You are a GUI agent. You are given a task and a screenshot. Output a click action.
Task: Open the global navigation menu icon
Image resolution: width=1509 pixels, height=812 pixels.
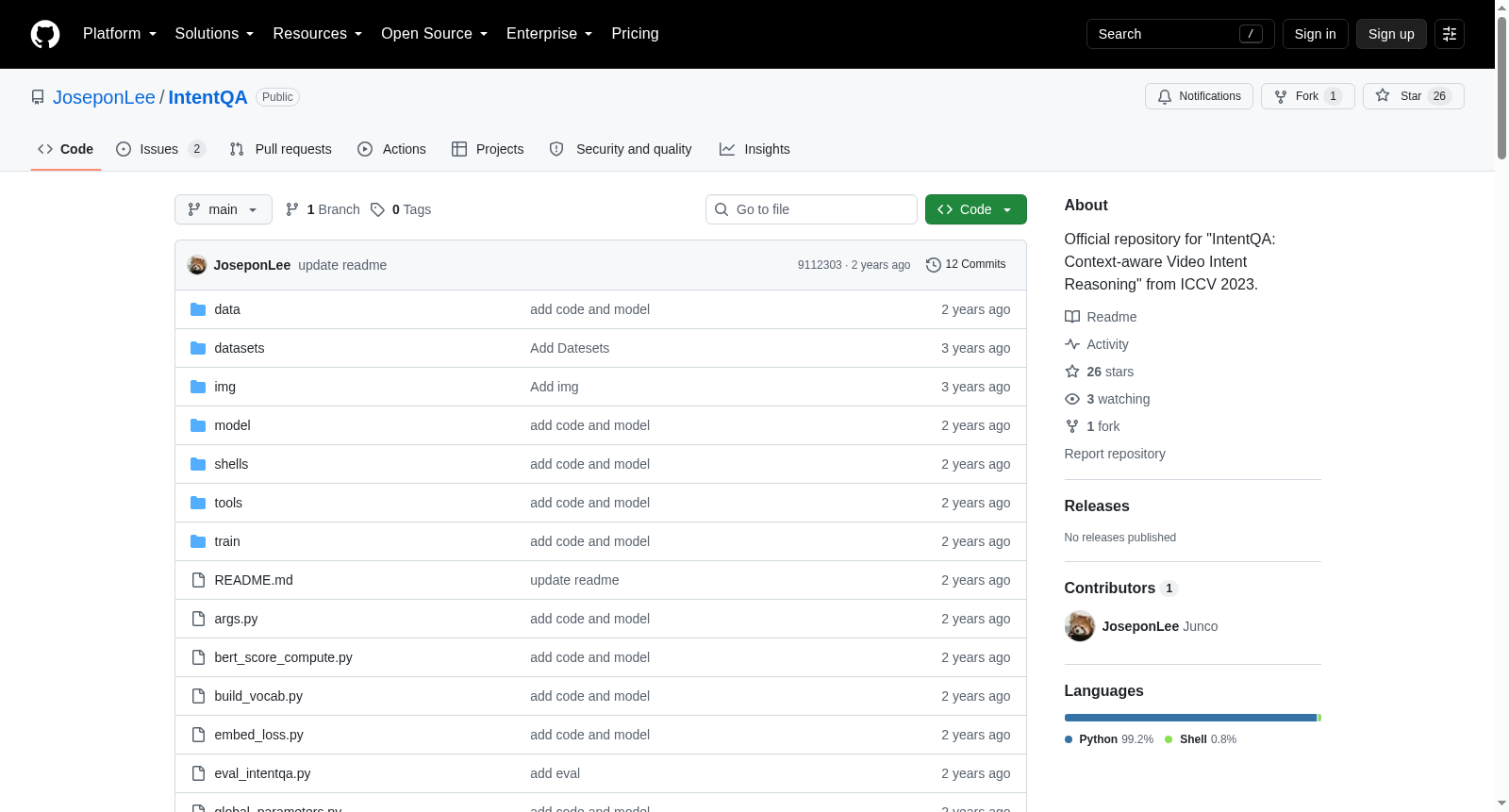[x=1450, y=34]
